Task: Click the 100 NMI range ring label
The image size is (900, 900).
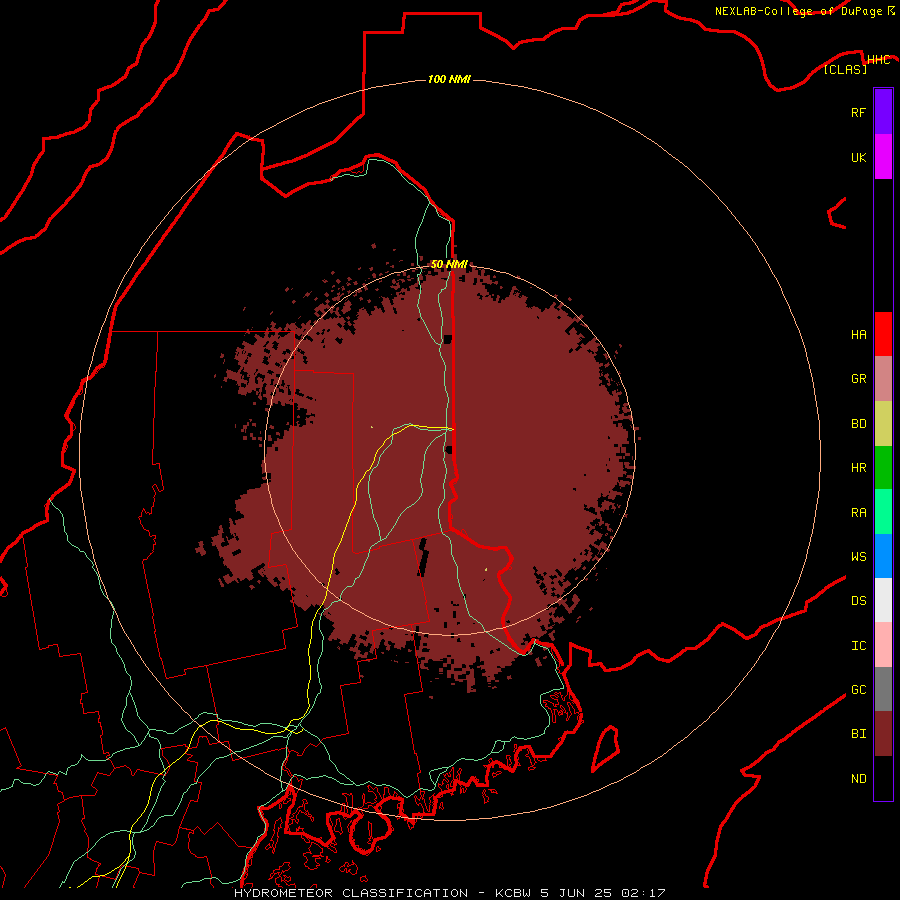Action: [449, 79]
